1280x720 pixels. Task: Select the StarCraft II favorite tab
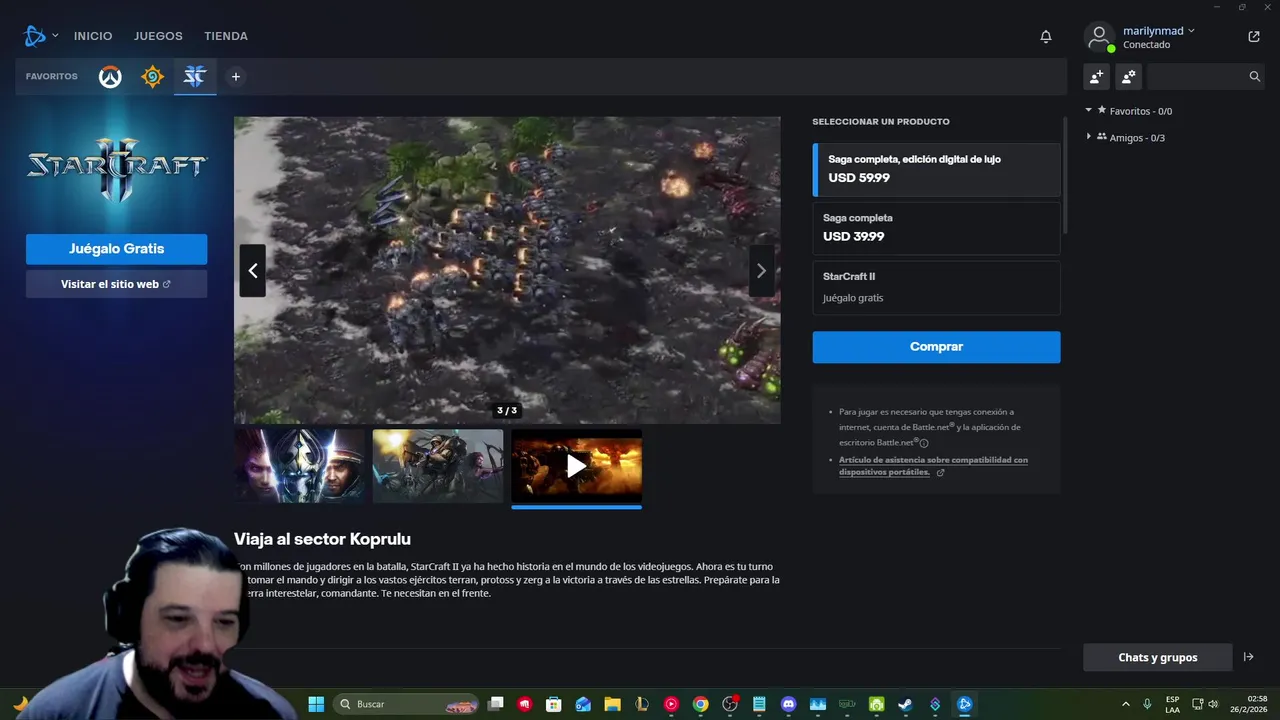pos(195,77)
